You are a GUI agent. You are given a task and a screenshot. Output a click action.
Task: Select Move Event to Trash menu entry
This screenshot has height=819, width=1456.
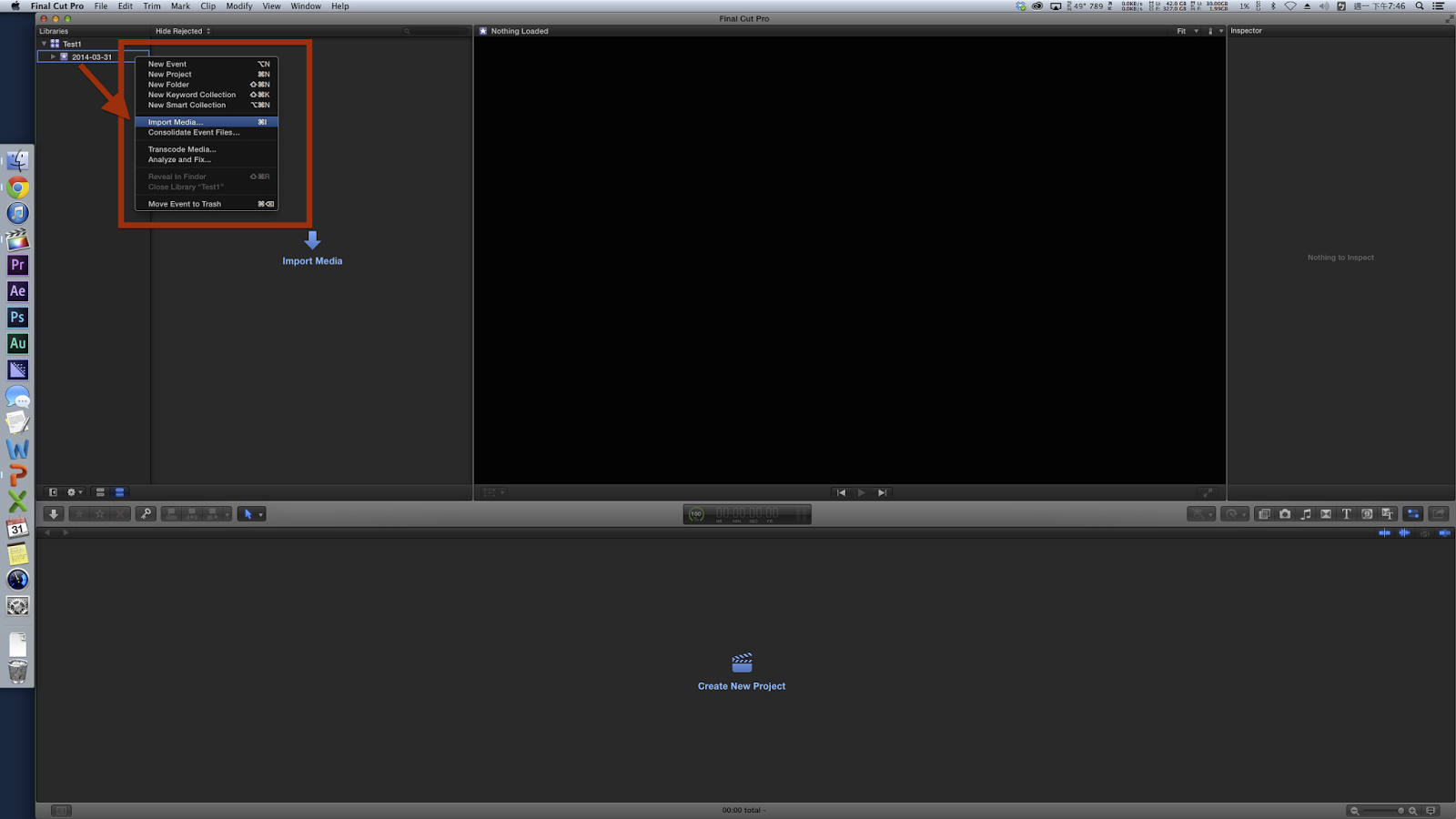[207, 204]
